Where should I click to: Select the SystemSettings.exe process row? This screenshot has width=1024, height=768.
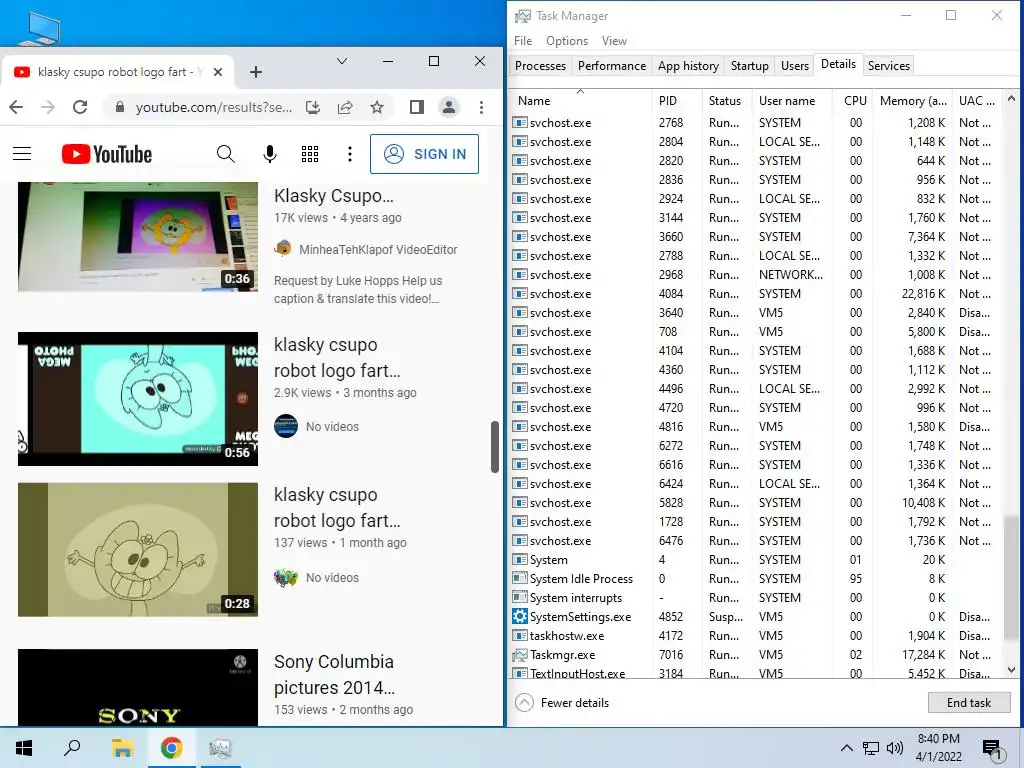tap(758, 616)
